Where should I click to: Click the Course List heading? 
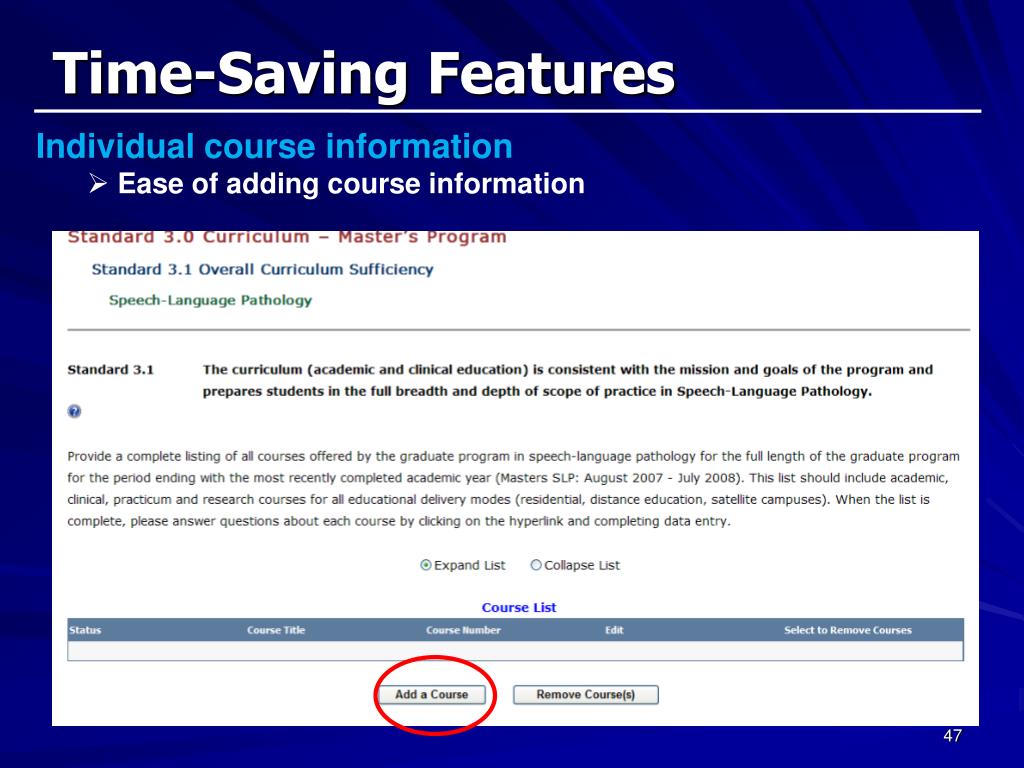tap(519, 607)
